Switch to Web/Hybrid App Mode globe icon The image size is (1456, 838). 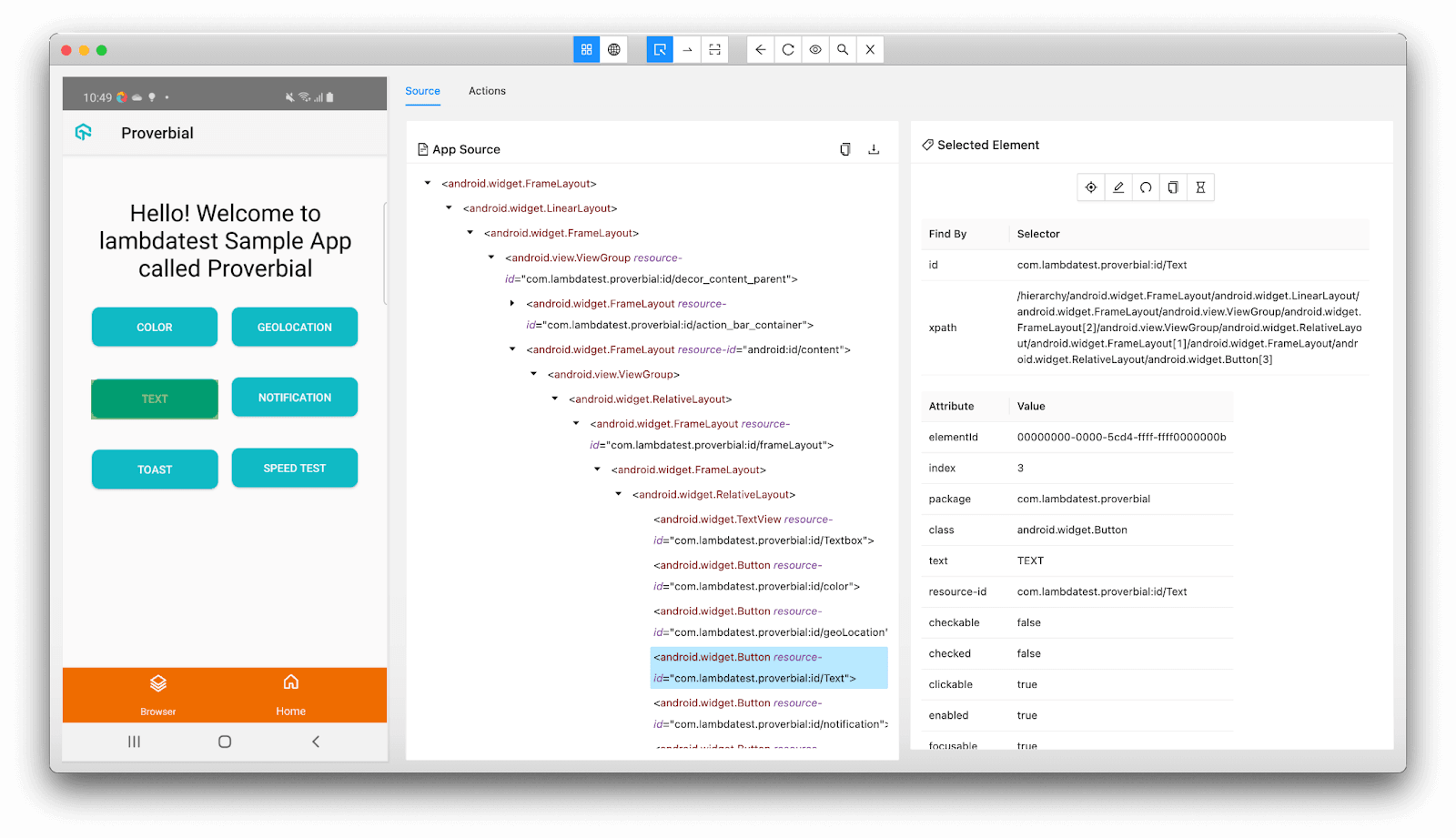[x=614, y=50]
